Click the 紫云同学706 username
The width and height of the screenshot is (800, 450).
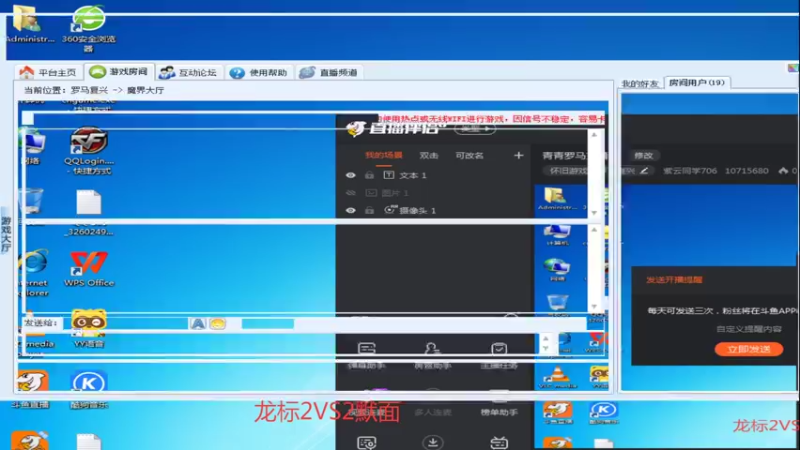click(x=690, y=171)
